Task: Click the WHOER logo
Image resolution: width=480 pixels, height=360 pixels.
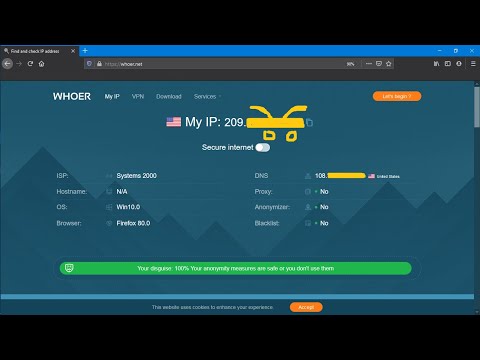Action: pyautogui.click(x=72, y=96)
